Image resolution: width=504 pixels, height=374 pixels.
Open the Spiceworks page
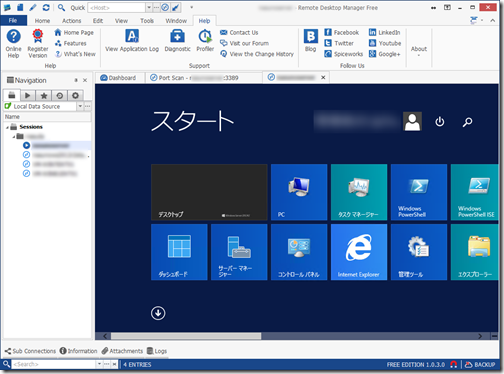344,54
